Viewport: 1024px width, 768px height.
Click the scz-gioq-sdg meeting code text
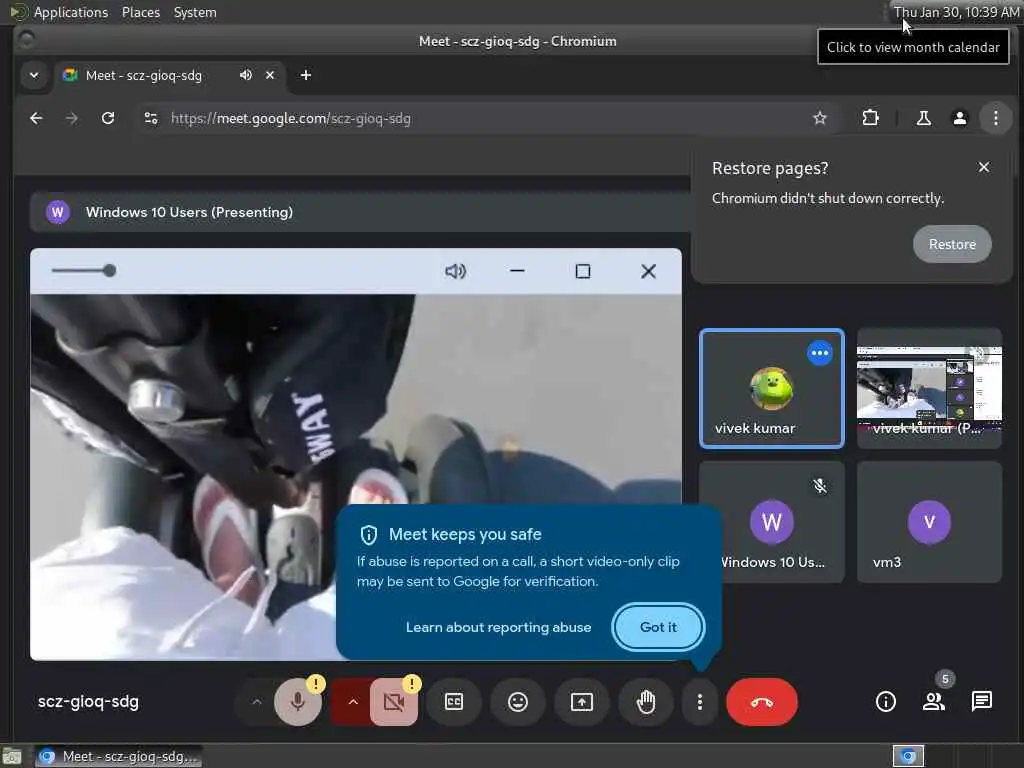(88, 702)
